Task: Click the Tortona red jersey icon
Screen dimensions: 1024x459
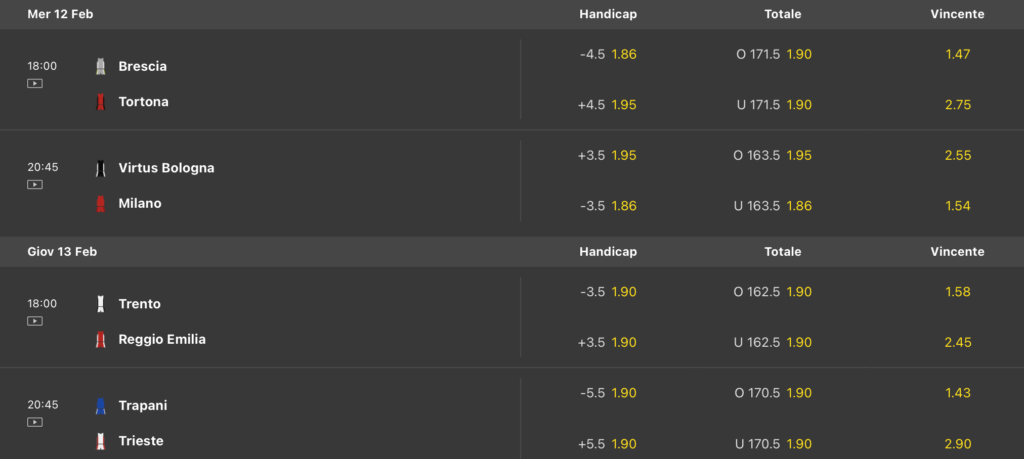Action: pyautogui.click(x=100, y=102)
